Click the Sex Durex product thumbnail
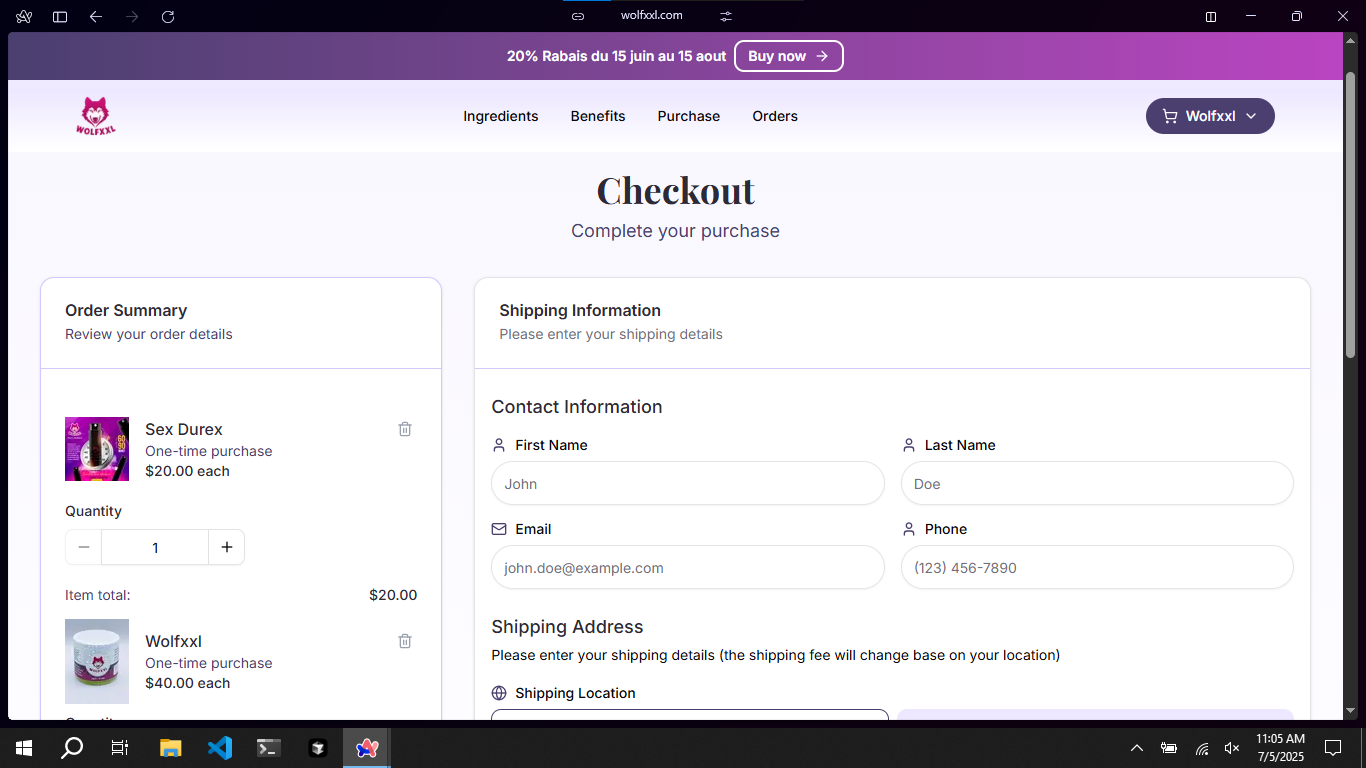Image resolution: width=1366 pixels, height=768 pixels. pyautogui.click(x=97, y=449)
